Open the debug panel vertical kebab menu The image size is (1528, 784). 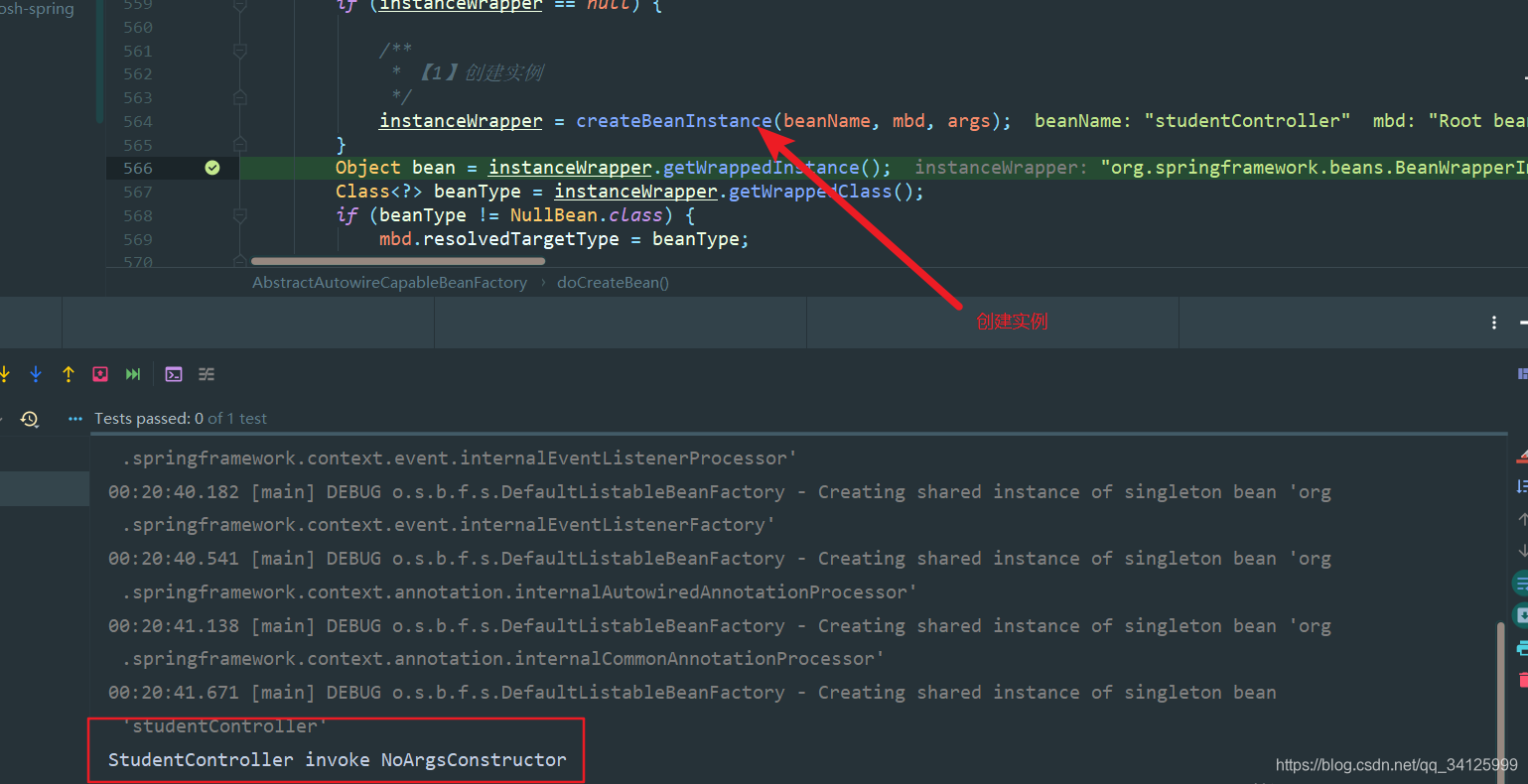click(x=1494, y=323)
